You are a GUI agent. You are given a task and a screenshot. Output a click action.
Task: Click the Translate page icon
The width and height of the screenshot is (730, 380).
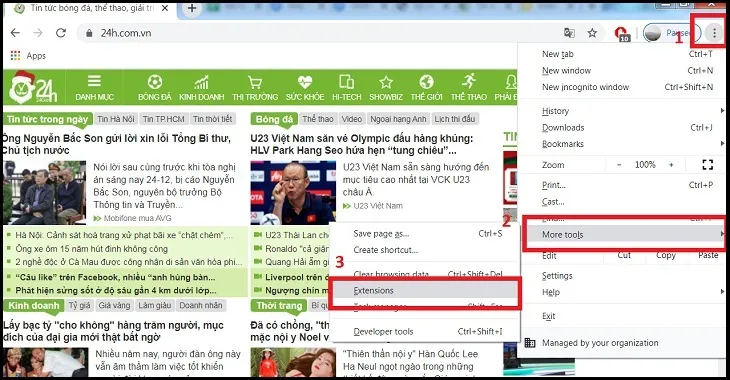(569, 33)
